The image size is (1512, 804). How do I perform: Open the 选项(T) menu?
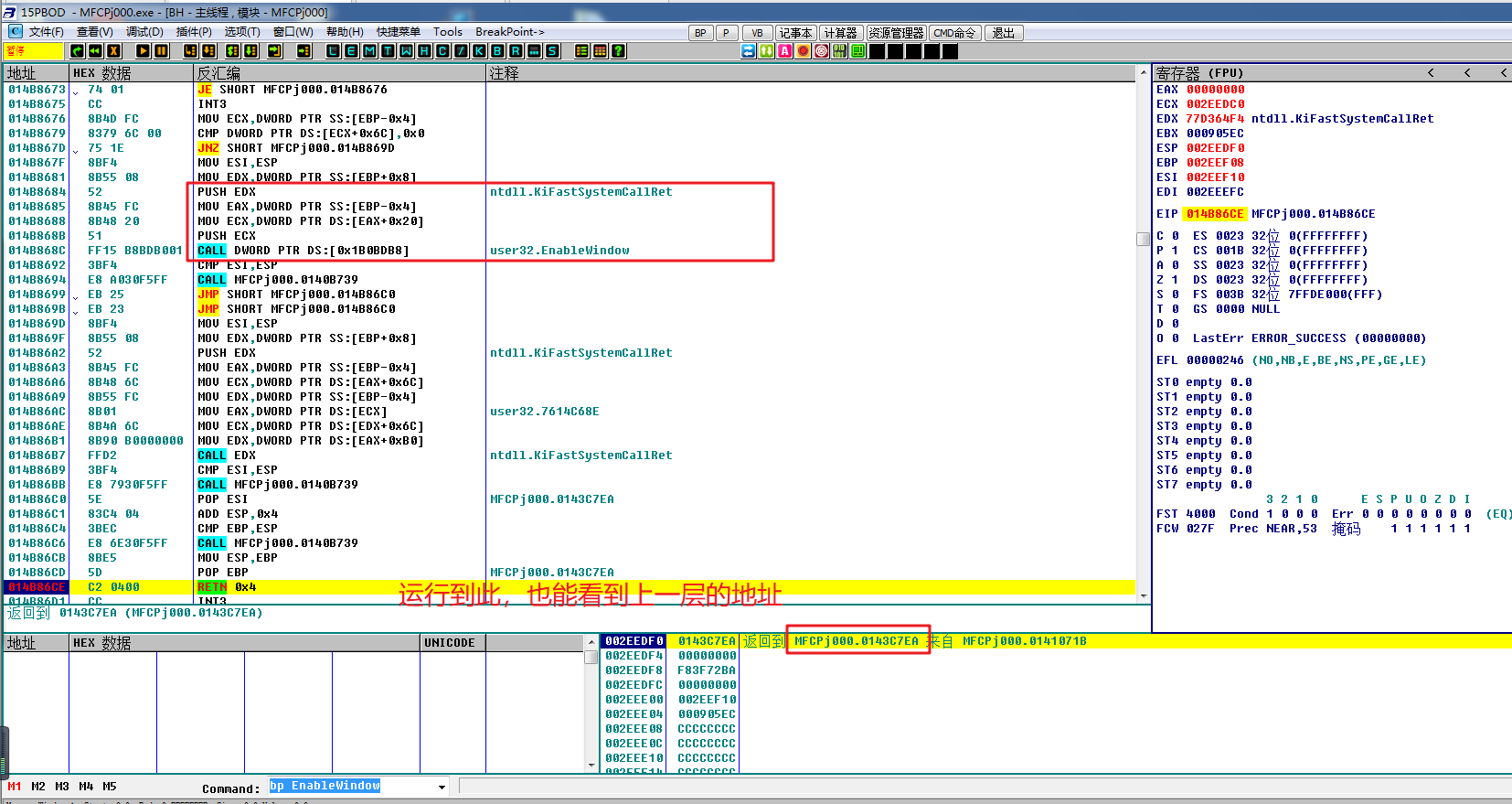click(x=242, y=32)
